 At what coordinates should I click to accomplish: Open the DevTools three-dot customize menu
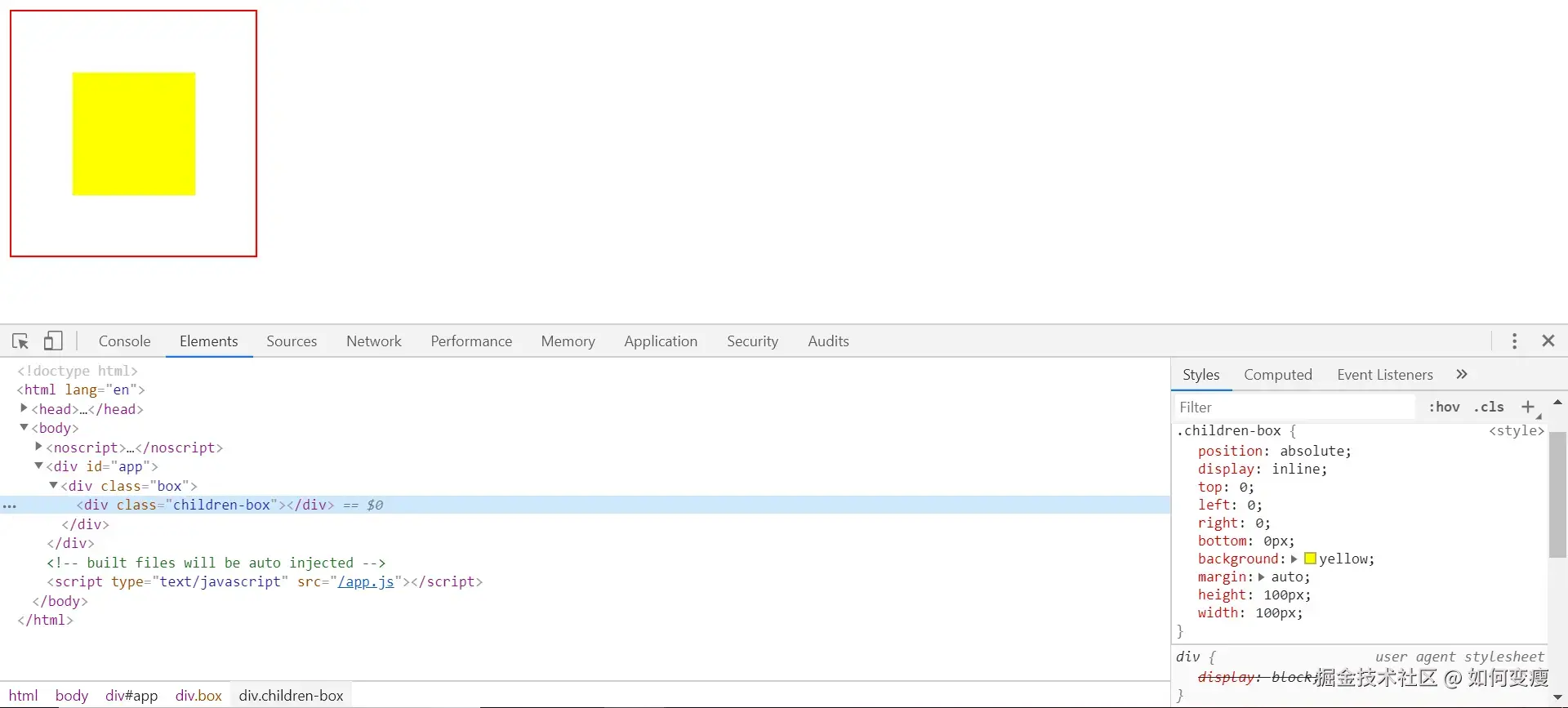tap(1514, 341)
